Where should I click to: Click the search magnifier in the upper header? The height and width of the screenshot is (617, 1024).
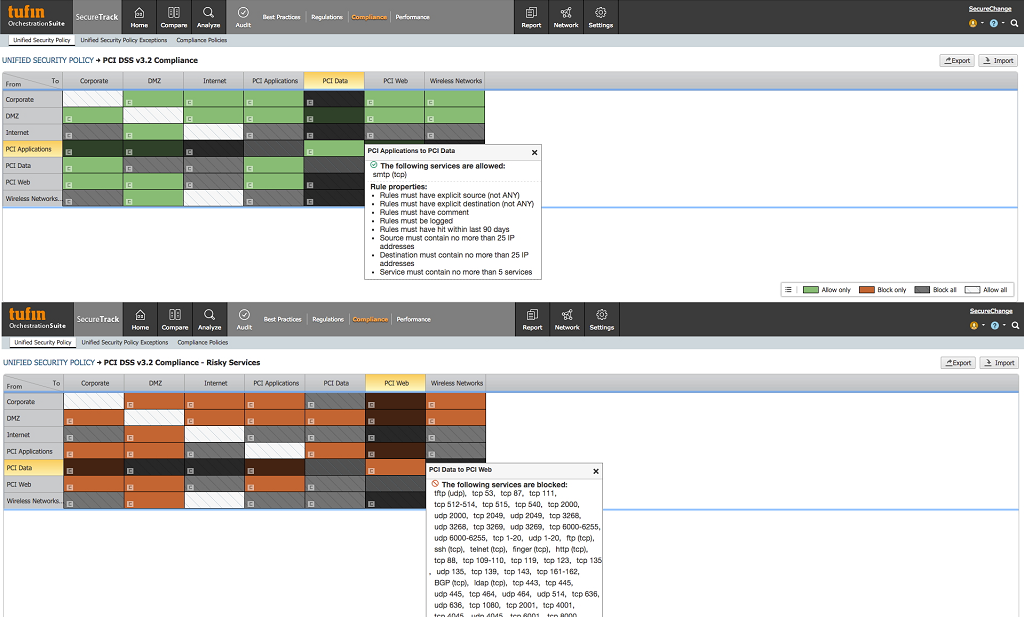tap(1015, 22)
